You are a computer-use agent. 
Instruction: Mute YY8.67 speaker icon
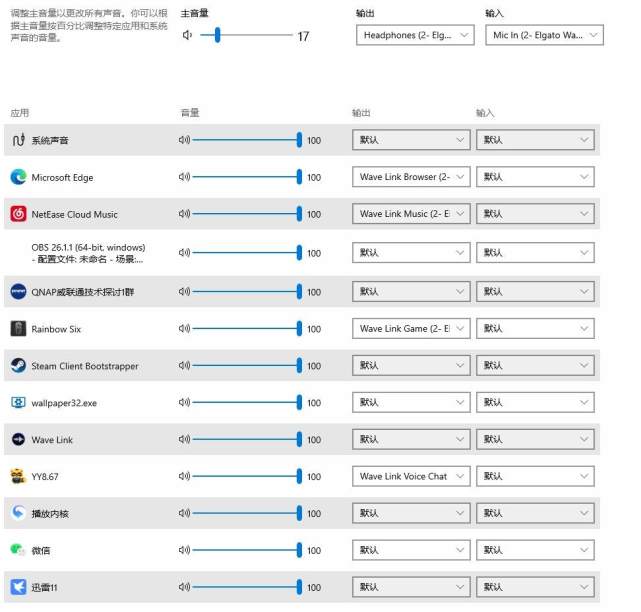(184, 476)
